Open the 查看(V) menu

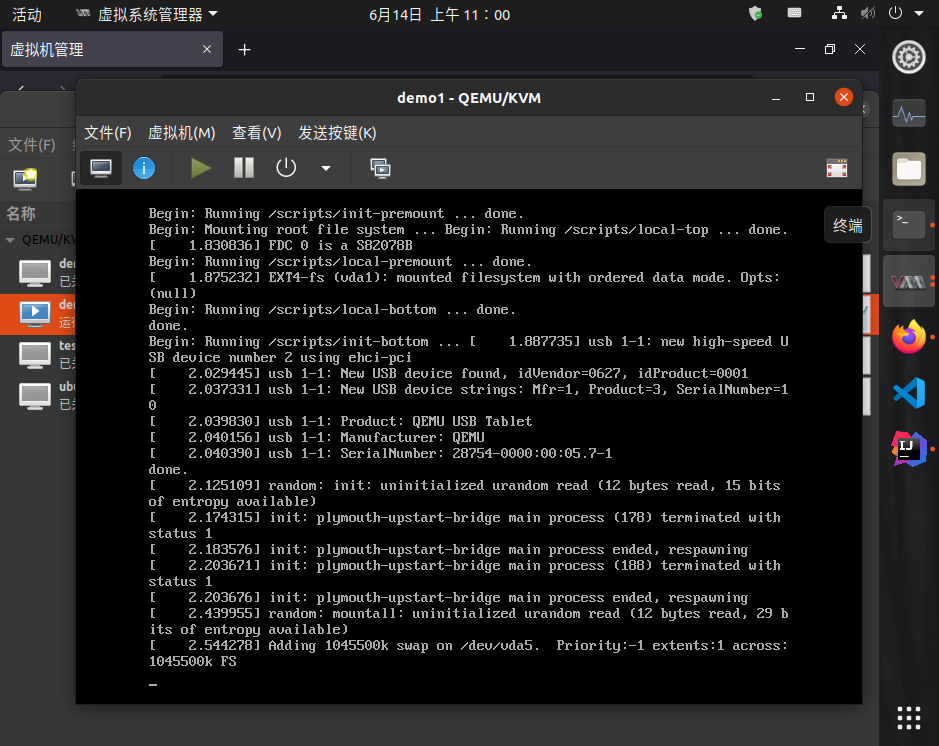(x=256, y=133)
